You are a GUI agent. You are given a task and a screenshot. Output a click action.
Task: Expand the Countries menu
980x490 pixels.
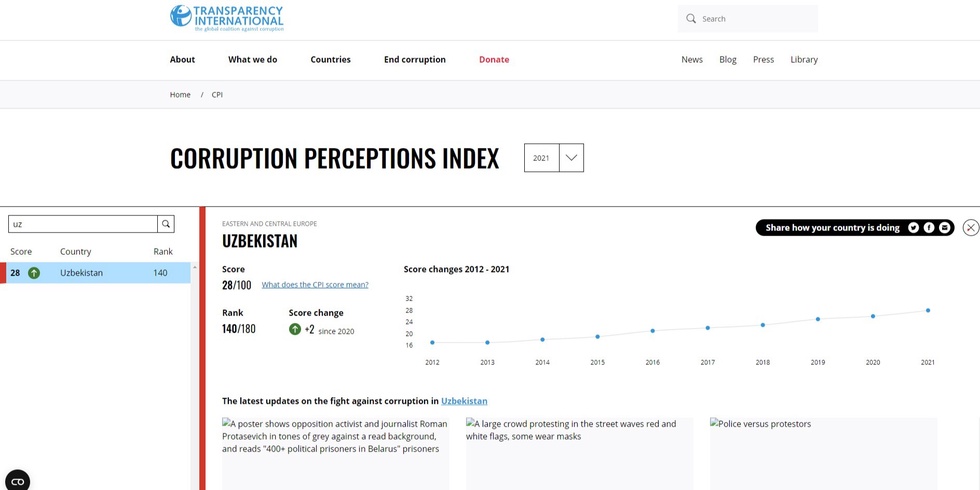[330, 60]
